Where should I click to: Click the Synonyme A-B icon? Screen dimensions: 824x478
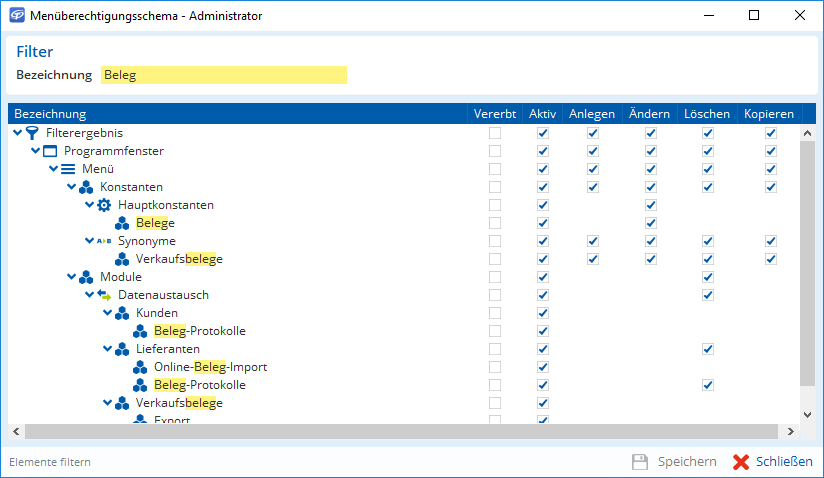pos(104,241)
